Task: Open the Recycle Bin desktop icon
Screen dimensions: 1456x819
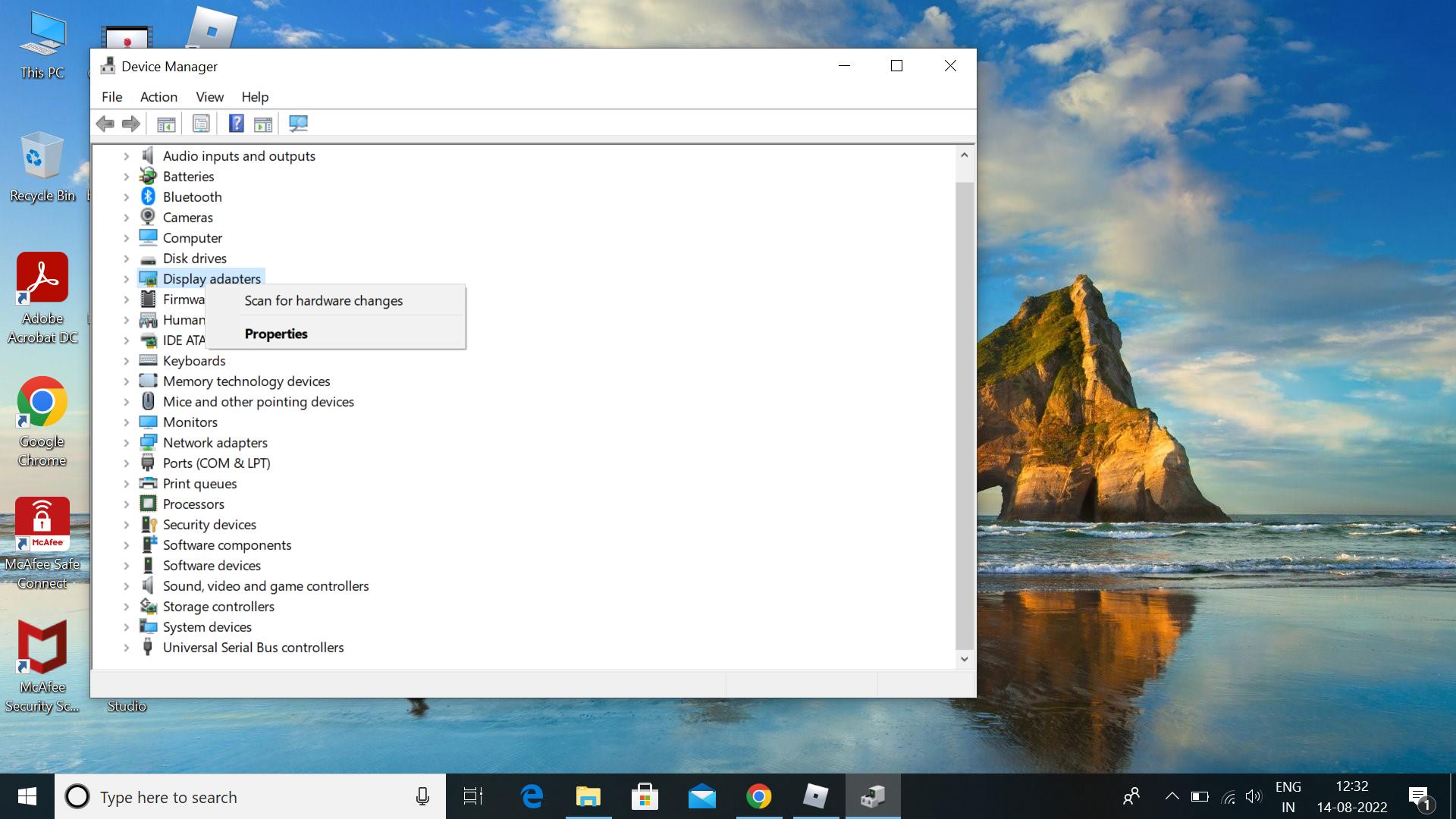Action: pyautogui.click(x=42, y=167)
